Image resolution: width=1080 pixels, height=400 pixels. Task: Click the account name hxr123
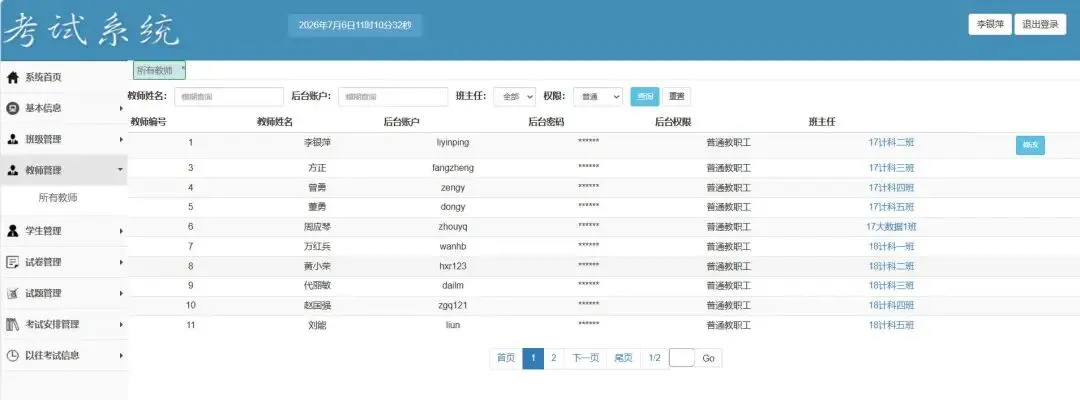coord(453,266)
